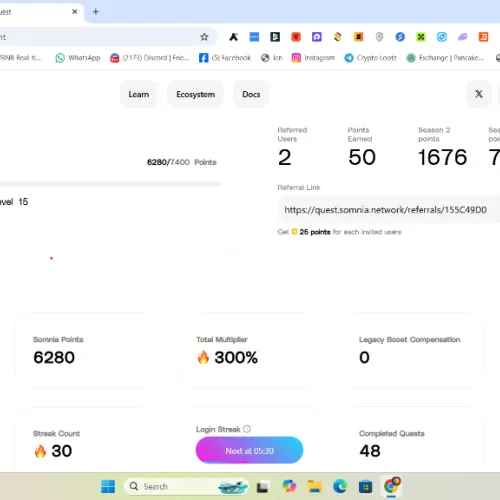This screenshot has height=500, width=500.
Task: Open the Icn bookmark
Action: pyautogui.click(x=272, y=58)
